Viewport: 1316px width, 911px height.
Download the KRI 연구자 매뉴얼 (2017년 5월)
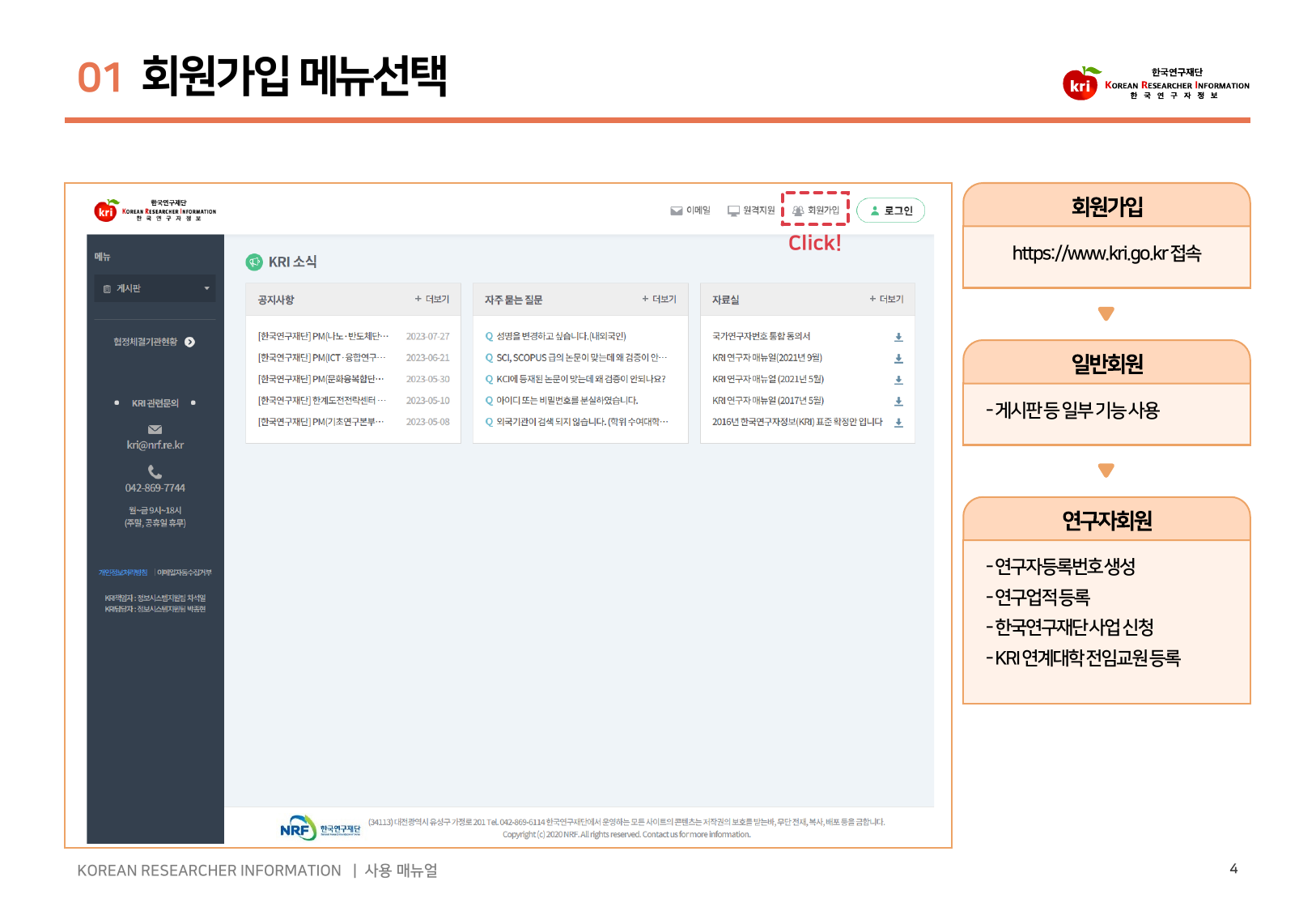point(898,401)
